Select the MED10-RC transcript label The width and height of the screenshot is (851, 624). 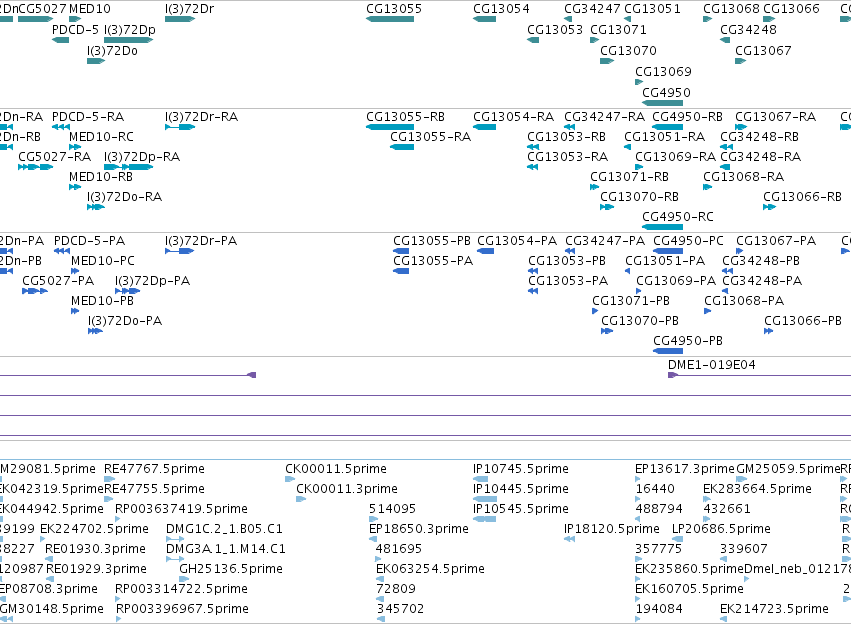click(x=101, y=137)
